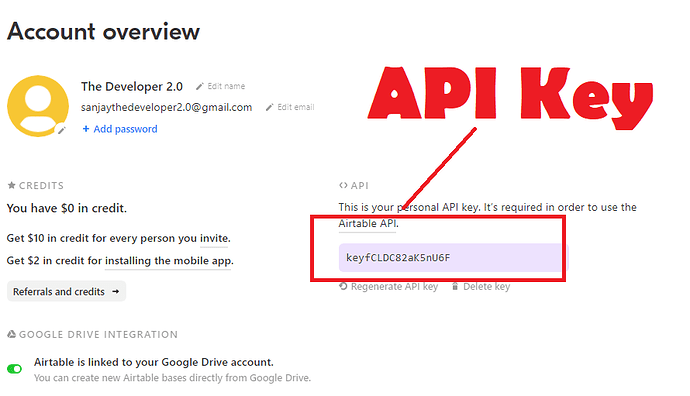The image size is (690, 396).
Task: Click the account email address text
Action: click(166, 107)
